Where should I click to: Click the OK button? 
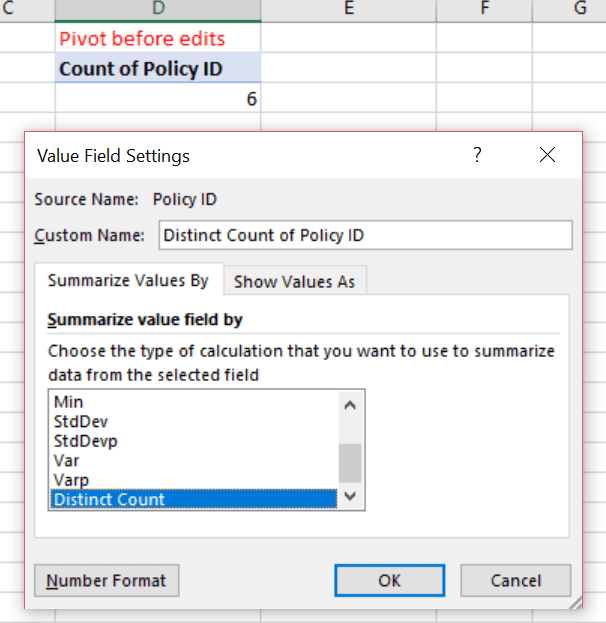(x=389, y=580)
